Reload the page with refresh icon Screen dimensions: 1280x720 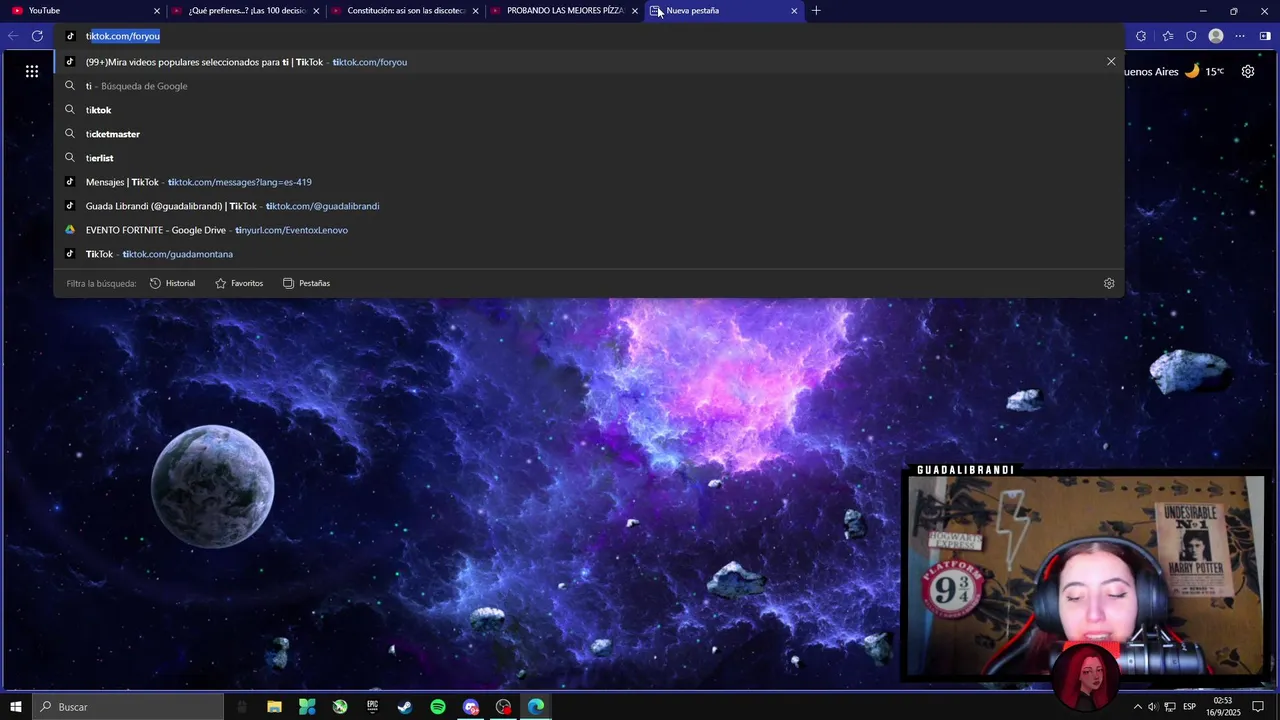[37, 36]
